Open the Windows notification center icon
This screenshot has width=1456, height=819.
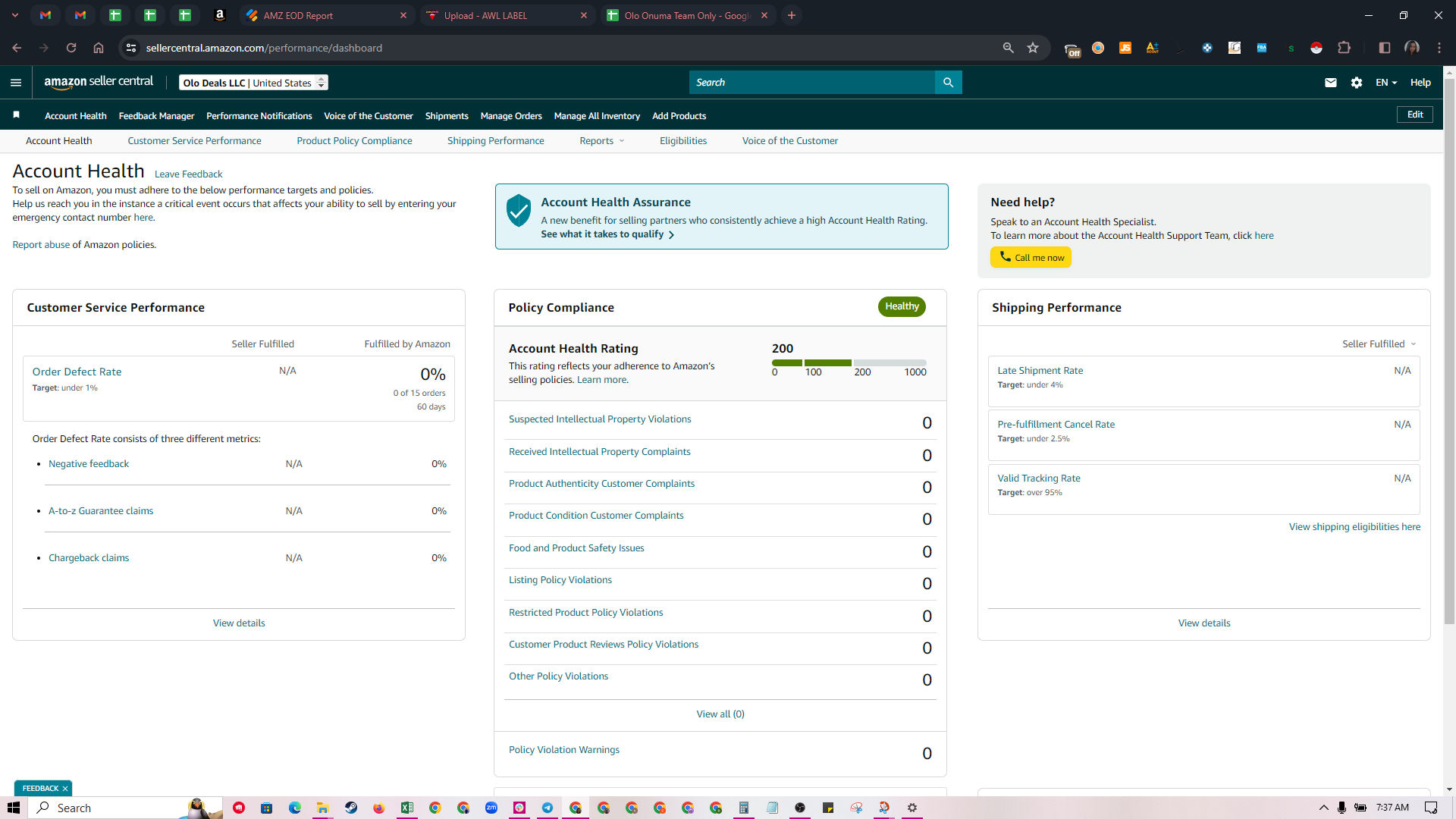[x=1431, y=808]
